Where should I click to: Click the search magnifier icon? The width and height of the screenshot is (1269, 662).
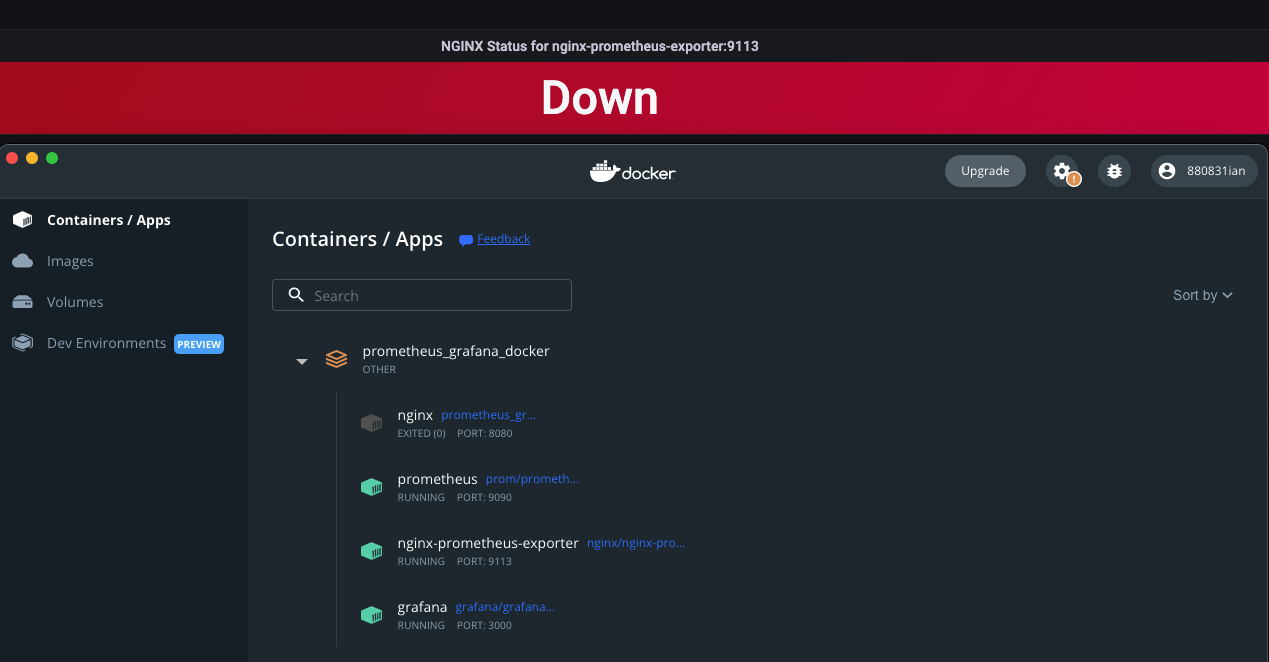point(296,295)
